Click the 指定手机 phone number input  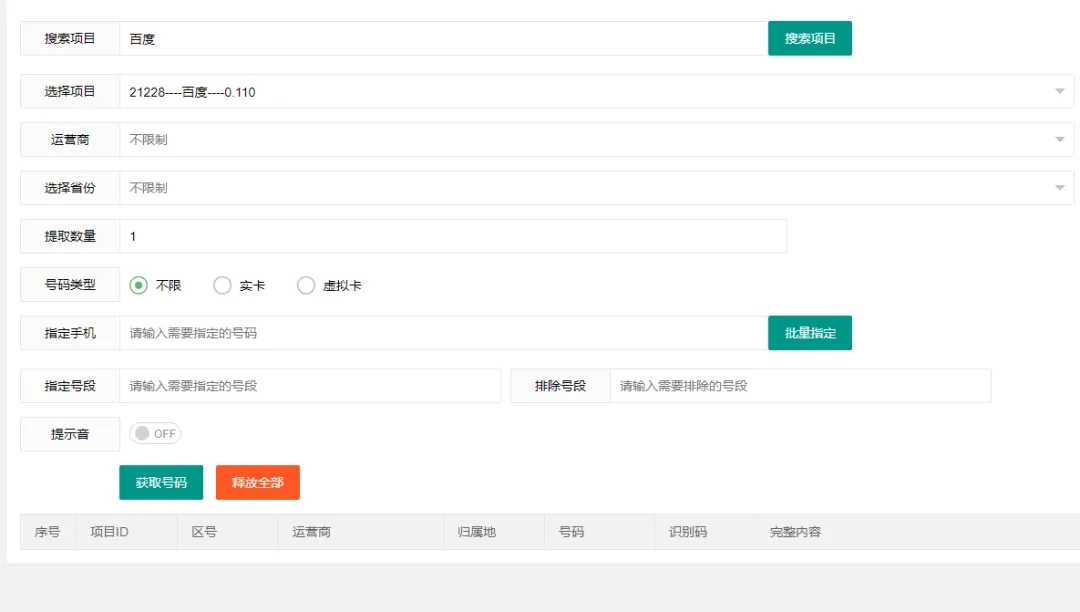pos(442,333)
